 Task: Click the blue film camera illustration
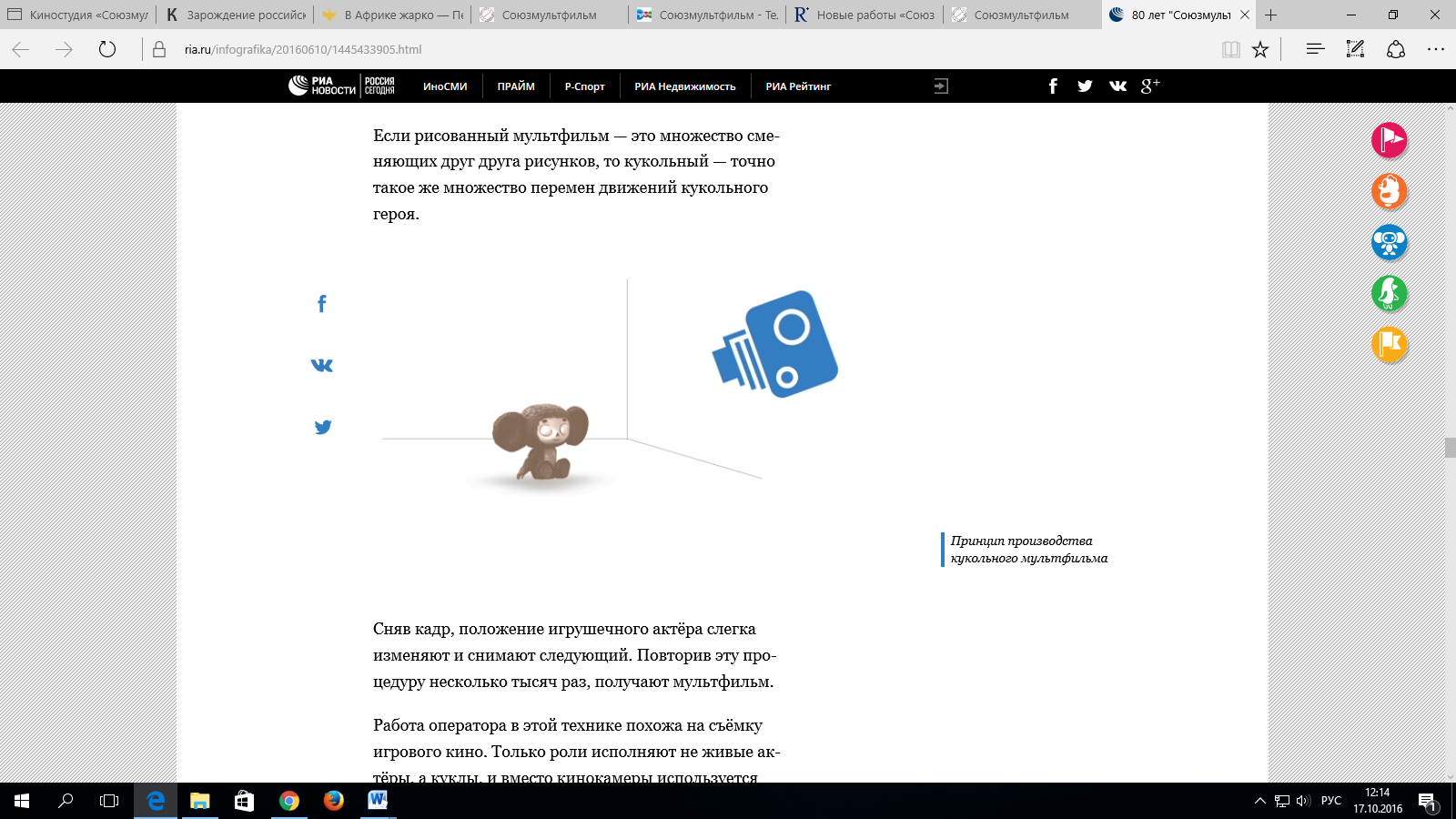point(775,344)
